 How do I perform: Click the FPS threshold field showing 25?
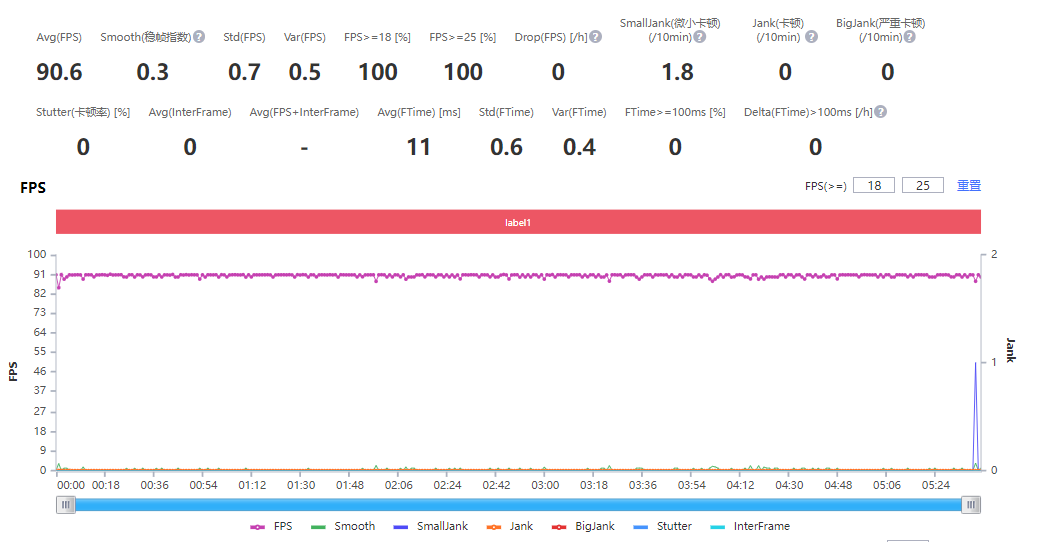tap(922, 186)
